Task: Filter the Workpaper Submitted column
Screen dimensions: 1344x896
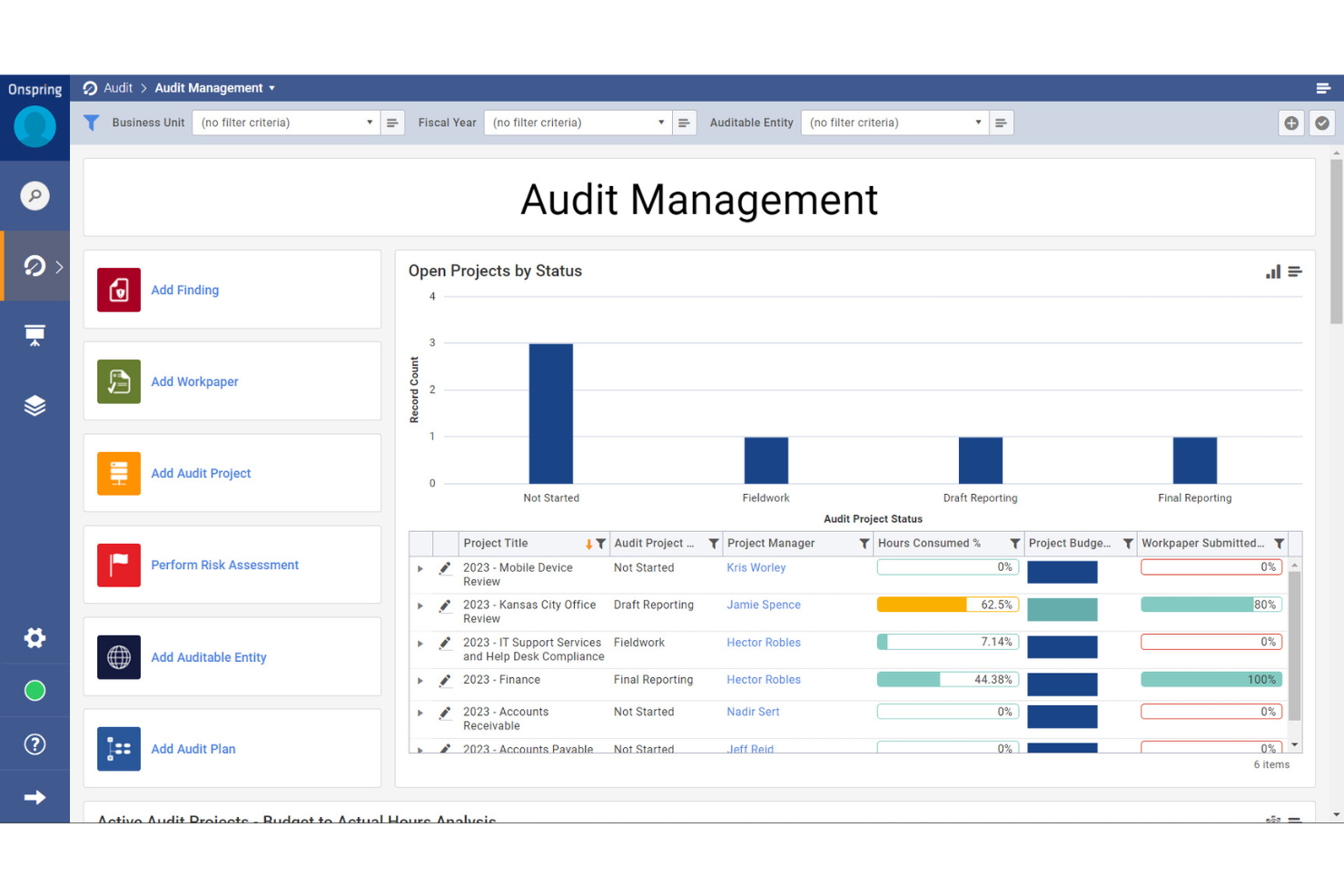Action: [1279, 544]
